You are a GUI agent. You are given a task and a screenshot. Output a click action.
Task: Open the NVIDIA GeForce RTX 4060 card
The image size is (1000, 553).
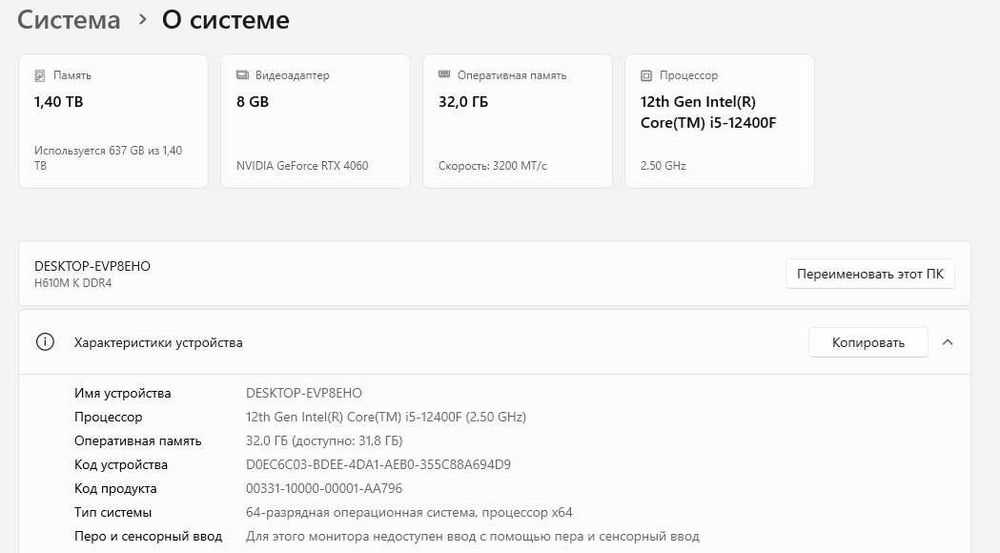(315, 121)
